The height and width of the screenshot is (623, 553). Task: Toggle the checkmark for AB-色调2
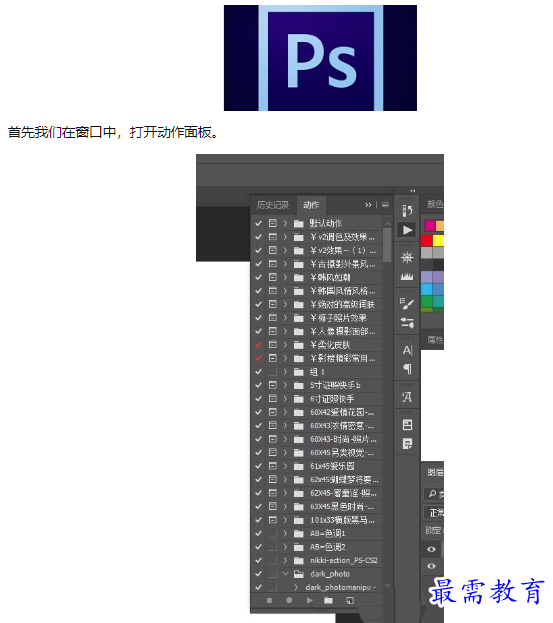pyautogui.click(x=259, y=547)
